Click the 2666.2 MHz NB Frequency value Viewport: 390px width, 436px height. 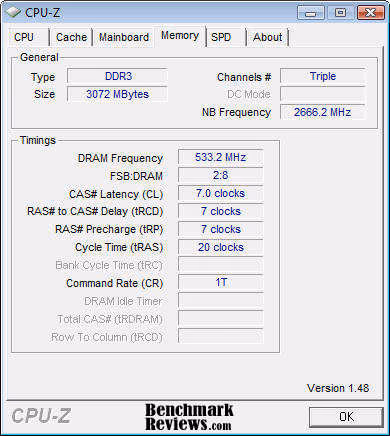click(323, 112)
